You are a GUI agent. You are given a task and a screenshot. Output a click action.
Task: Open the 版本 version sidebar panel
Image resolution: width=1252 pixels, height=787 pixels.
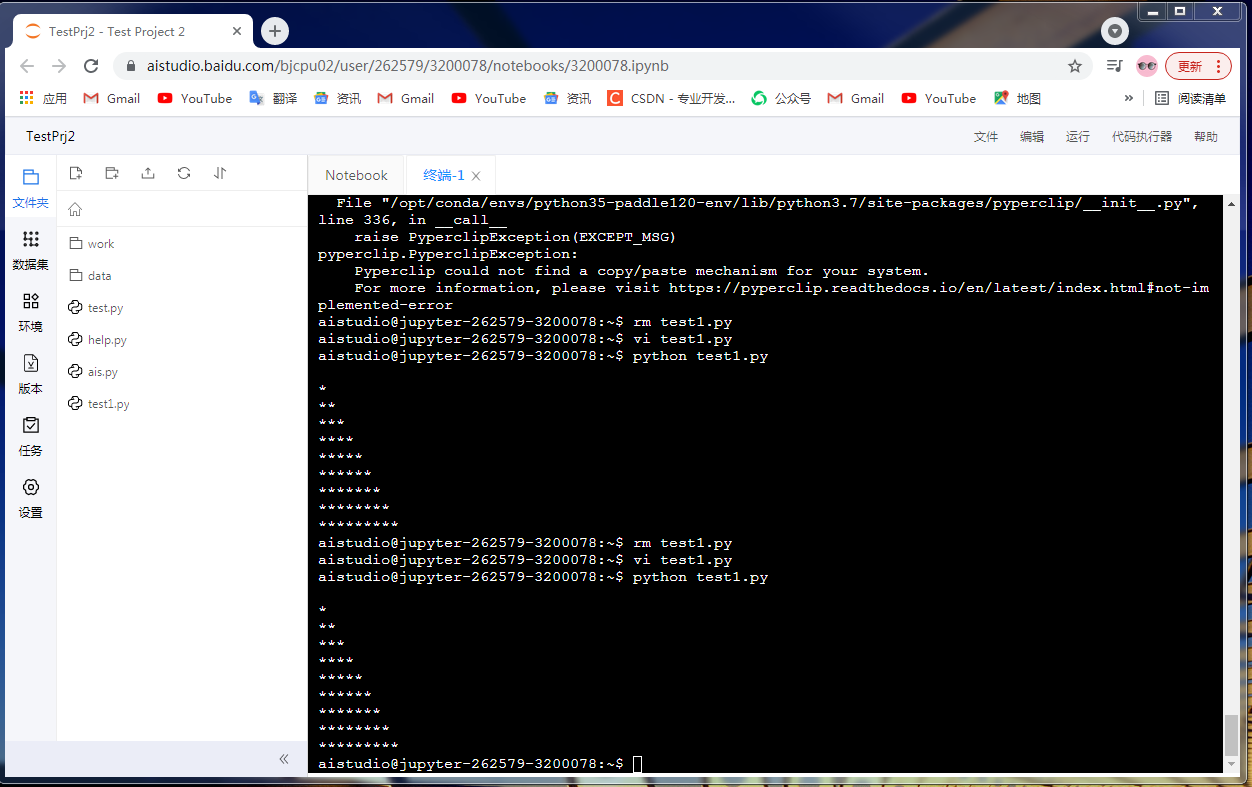30,374
